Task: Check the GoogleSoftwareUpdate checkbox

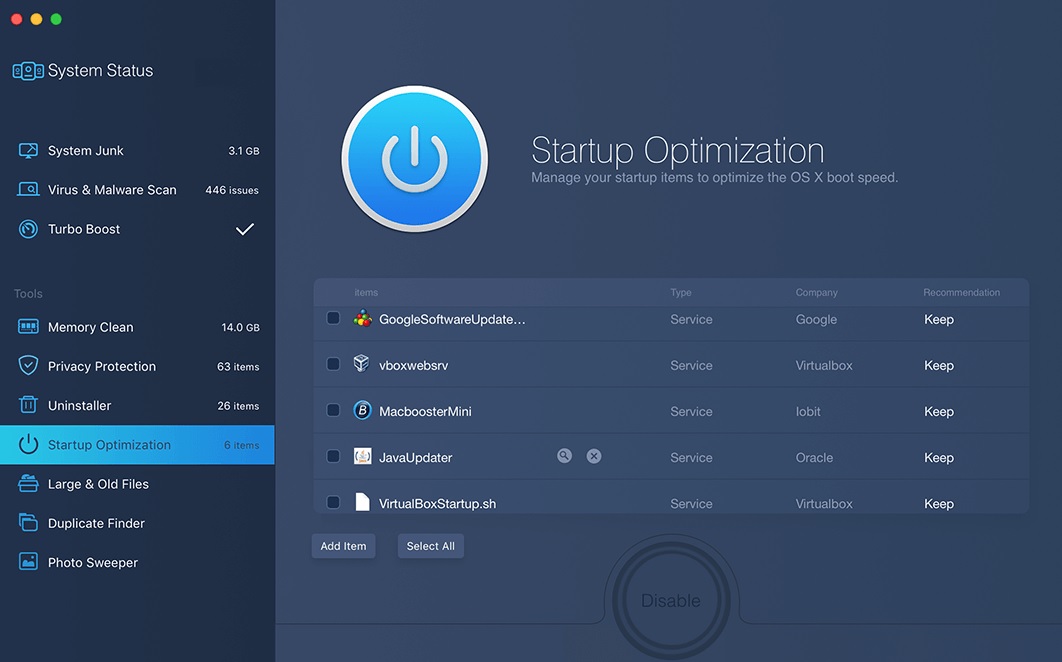Action: point(333,318)
